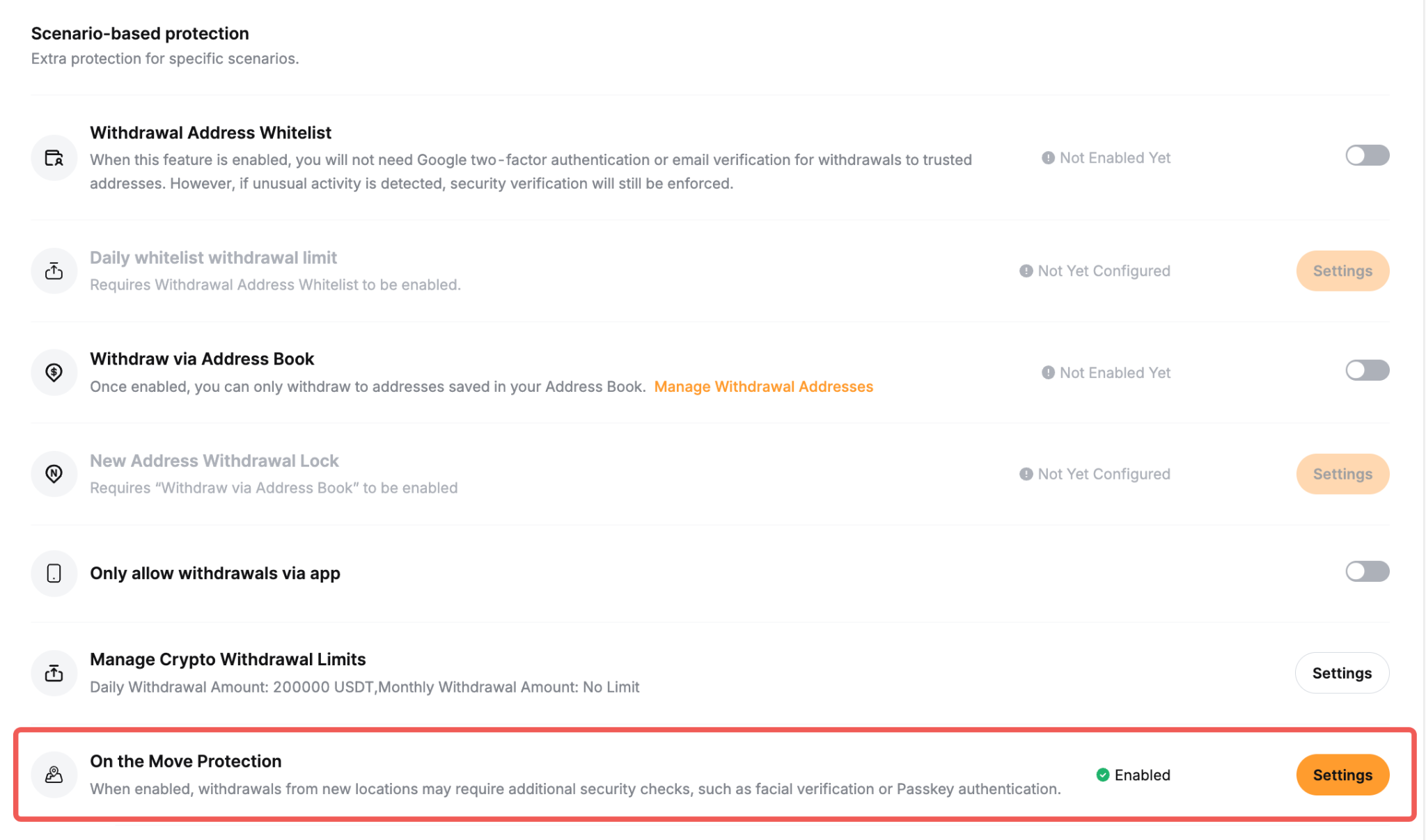Click the Daily whitelist withdrawal limit upload icon

point(54,271)
